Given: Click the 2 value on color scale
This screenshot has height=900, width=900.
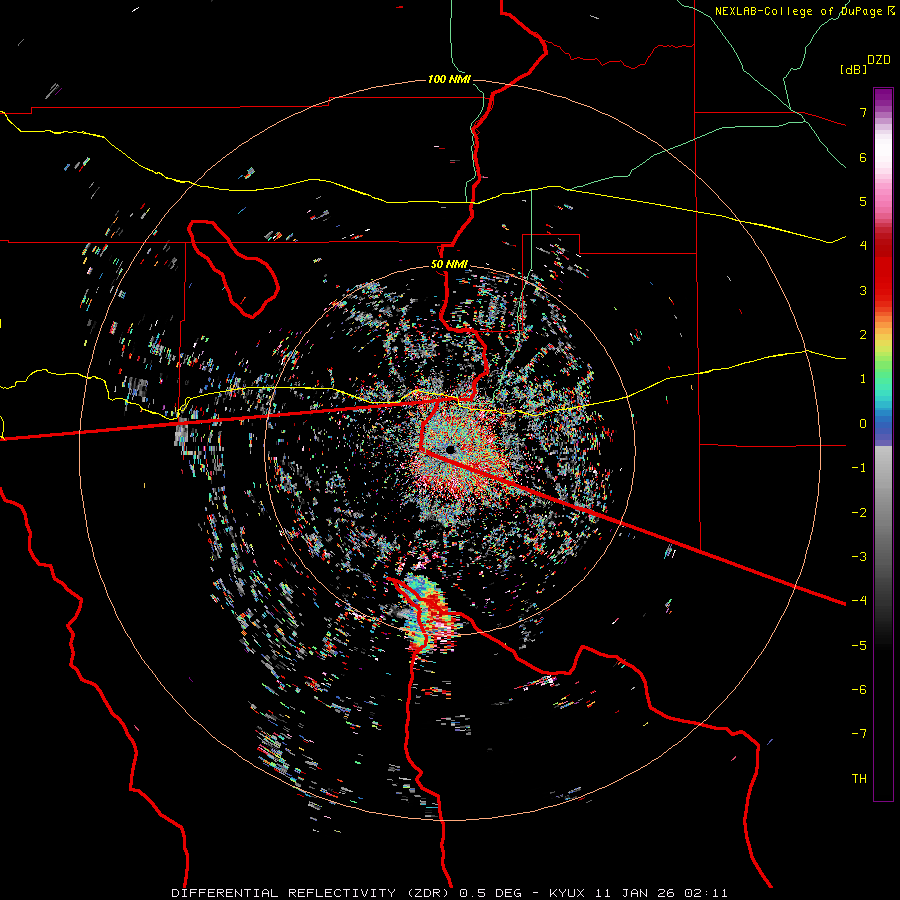Looking at the screenshot, I should coord(863,335).
